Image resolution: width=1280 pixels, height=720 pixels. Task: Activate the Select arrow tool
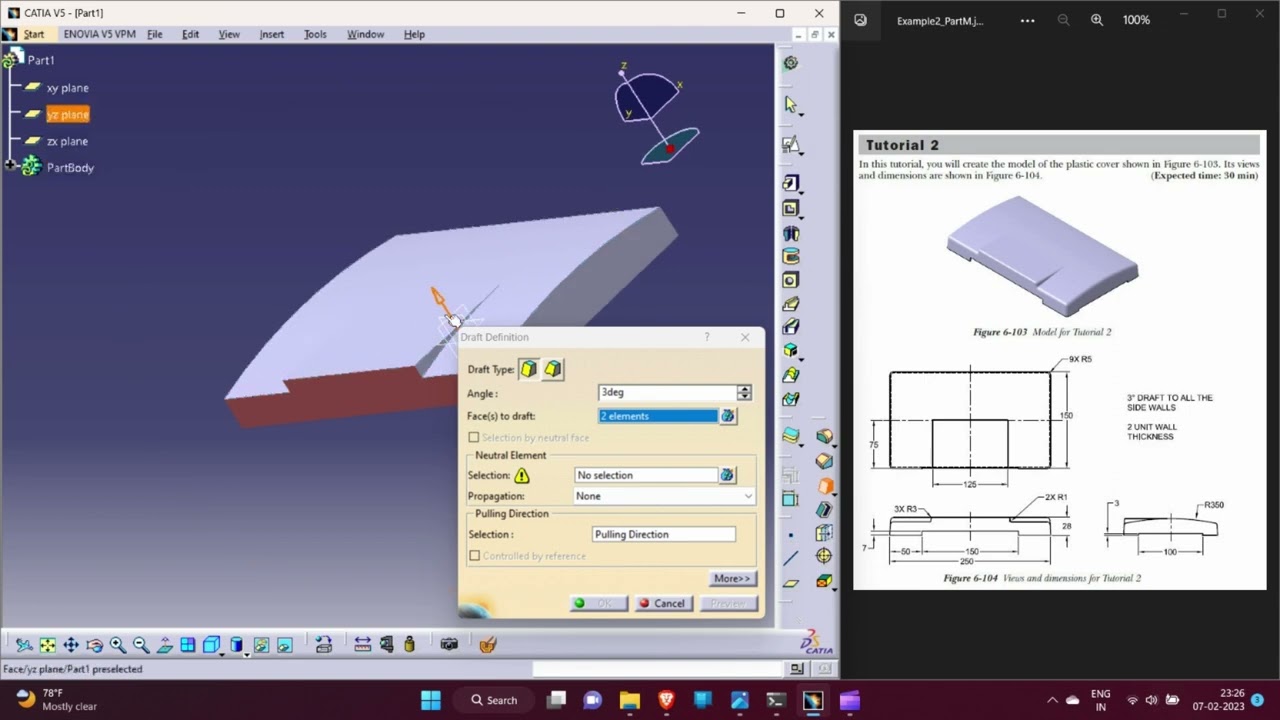[791, 104]
